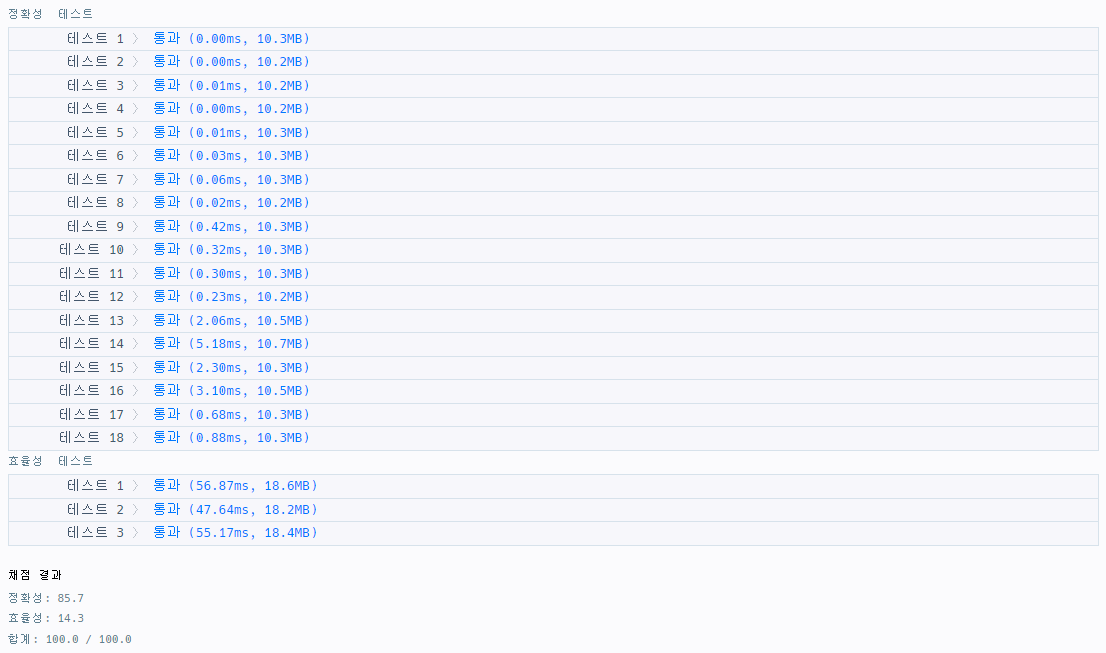Click accuracy 테스트 3 row with 0.01ms, 10.2MB
The image size is (1106, 653).
click(x=553, y=86)
